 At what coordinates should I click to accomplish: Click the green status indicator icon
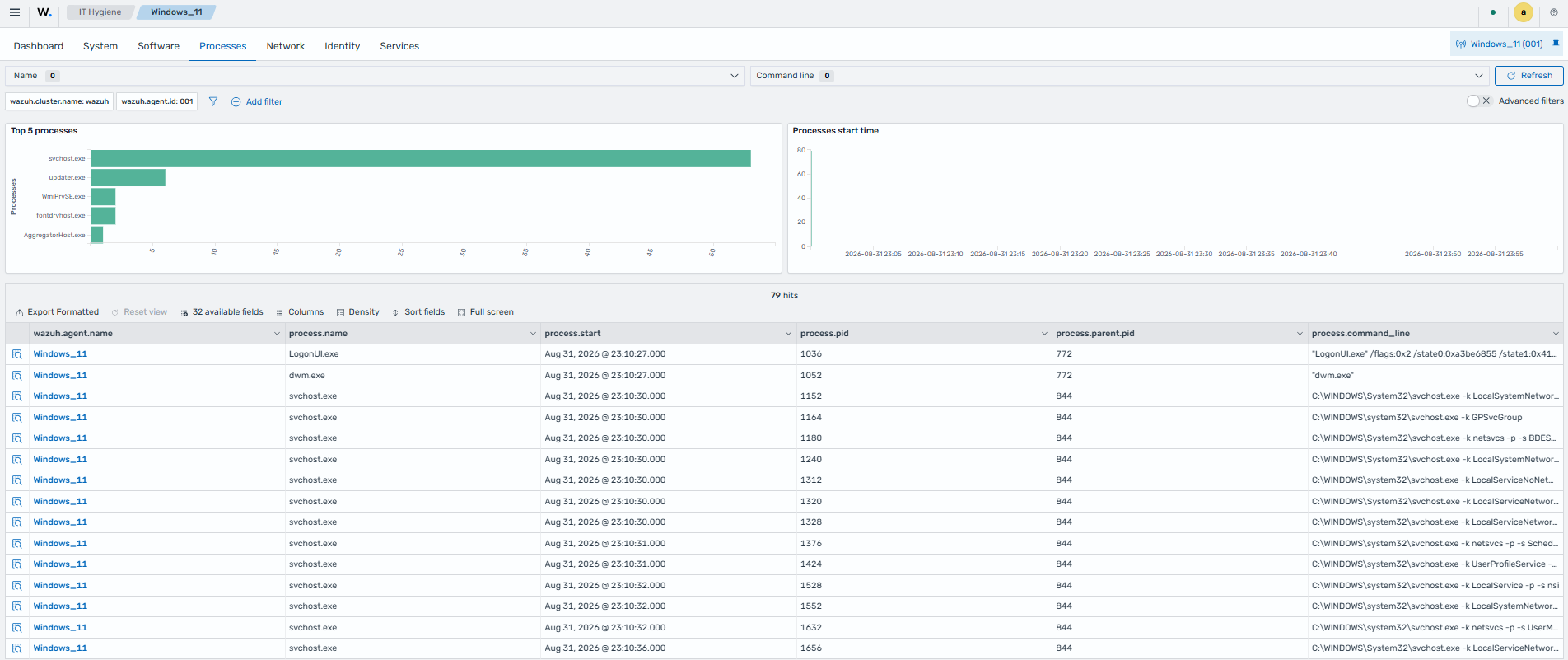1493,12
